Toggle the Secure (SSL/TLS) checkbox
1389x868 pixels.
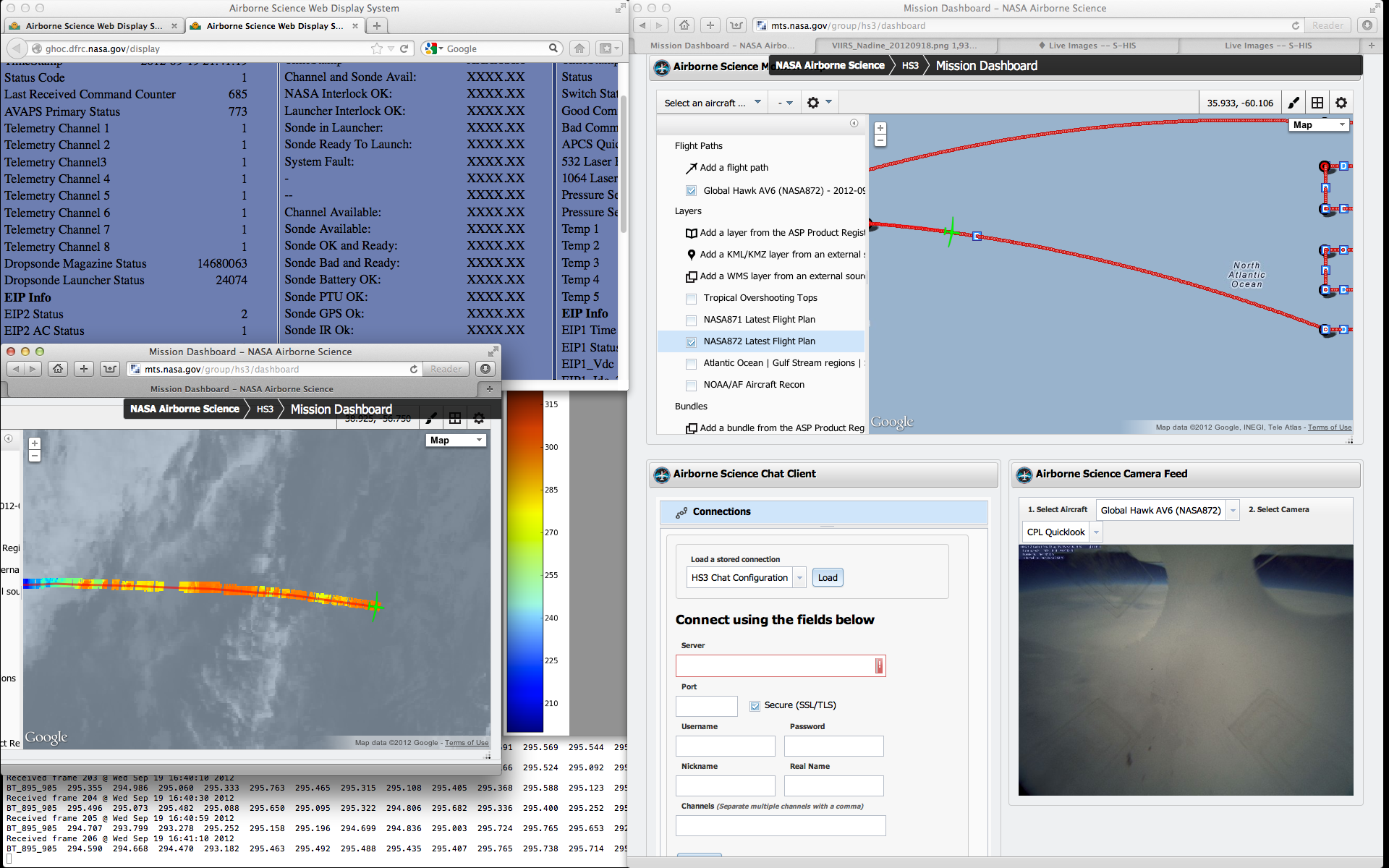coord(755,705)
